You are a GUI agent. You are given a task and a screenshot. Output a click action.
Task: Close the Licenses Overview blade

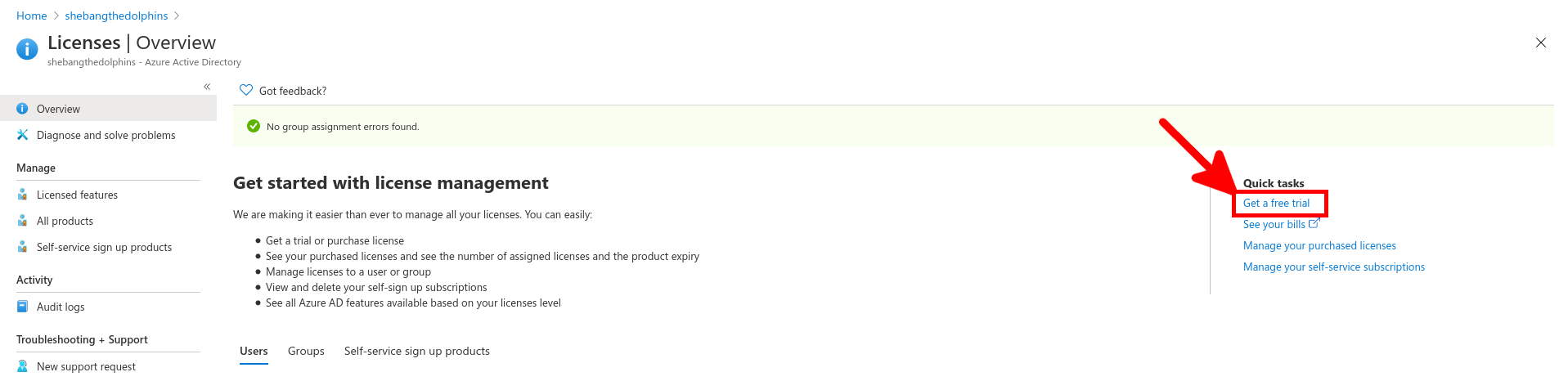pos(1540,43)
